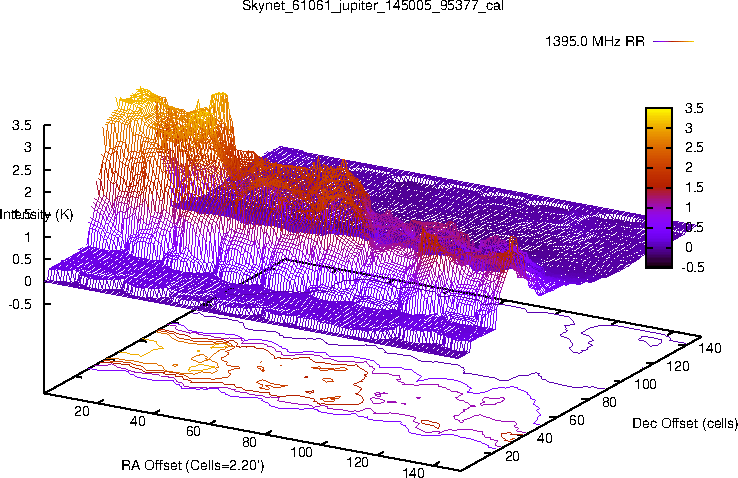
Task: Select the 3.5 tick on the Intensity axis
Action: click(x=22, y=125)
